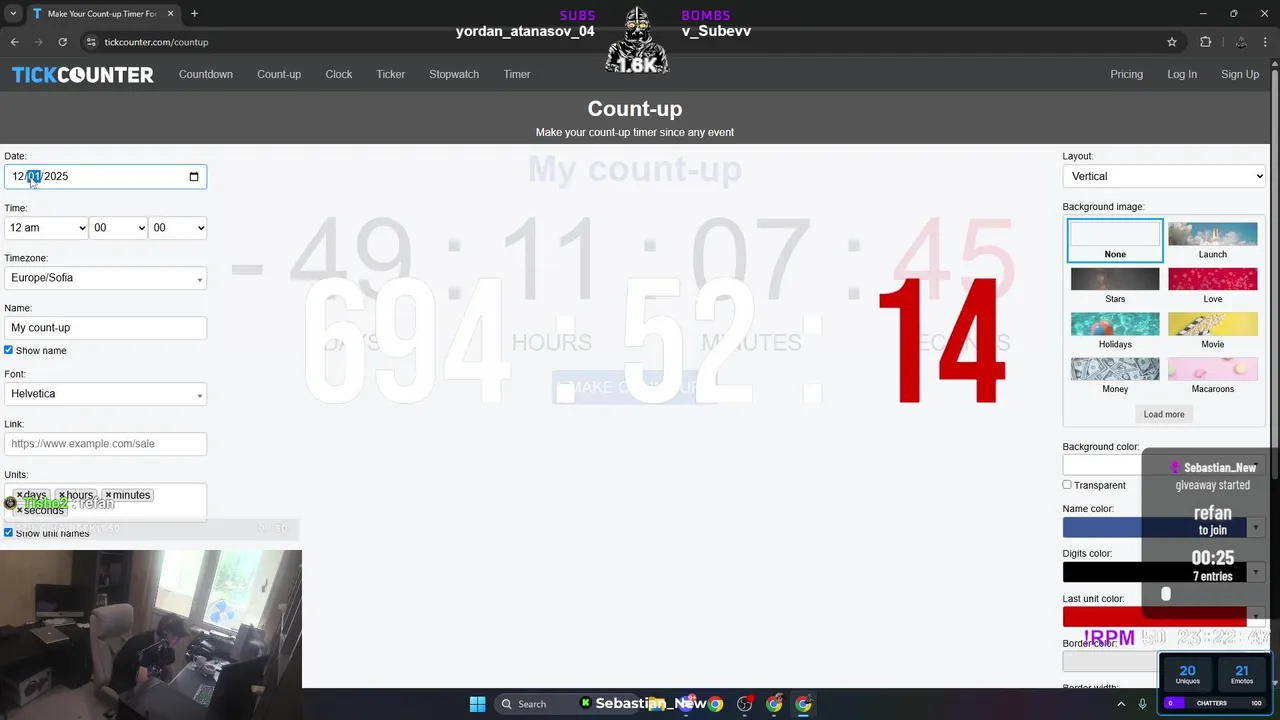Expand the Name color picker arrow
1280x720 pixels.
coord(1256,527)
